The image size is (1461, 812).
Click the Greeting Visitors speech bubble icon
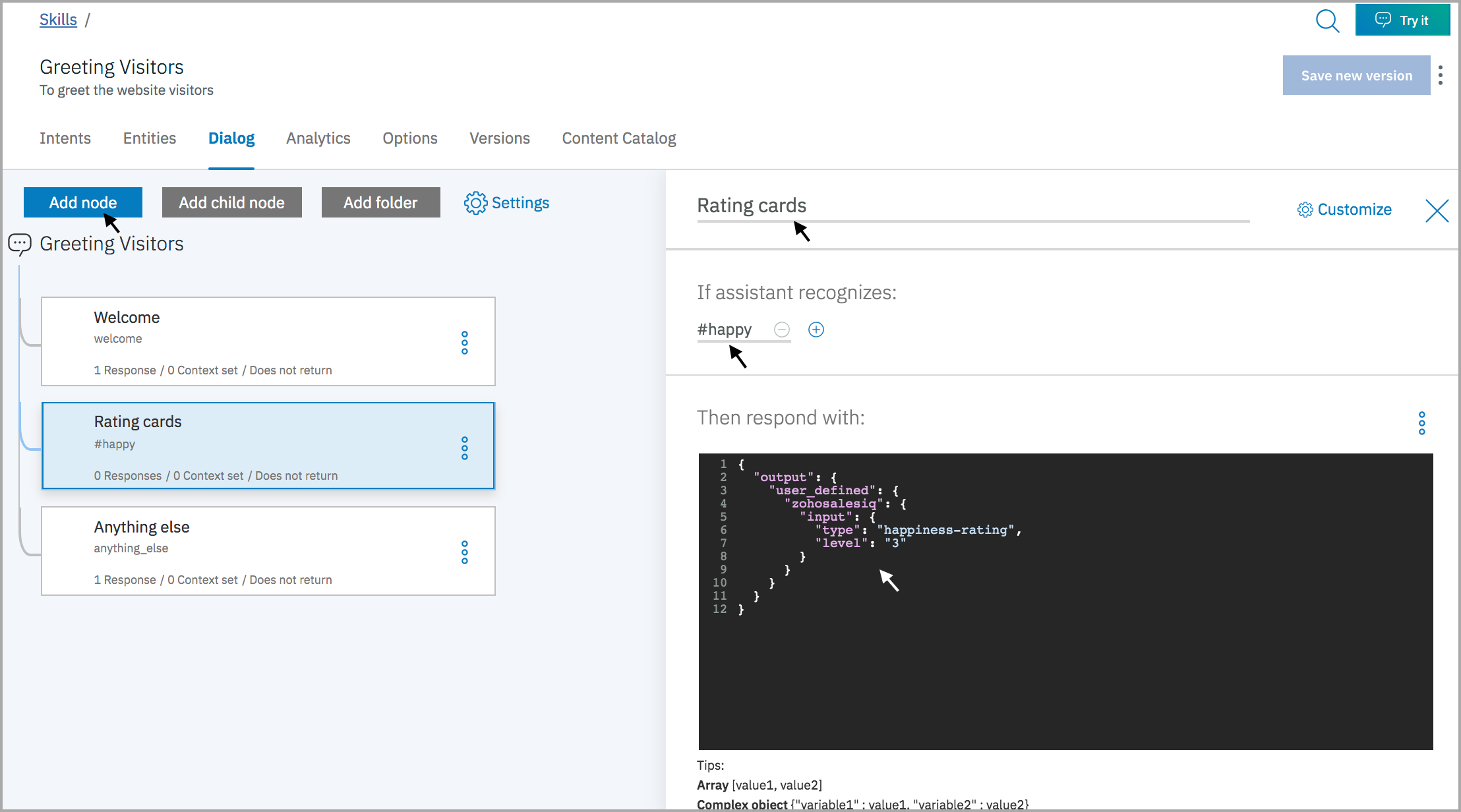[x=20, y=243]
